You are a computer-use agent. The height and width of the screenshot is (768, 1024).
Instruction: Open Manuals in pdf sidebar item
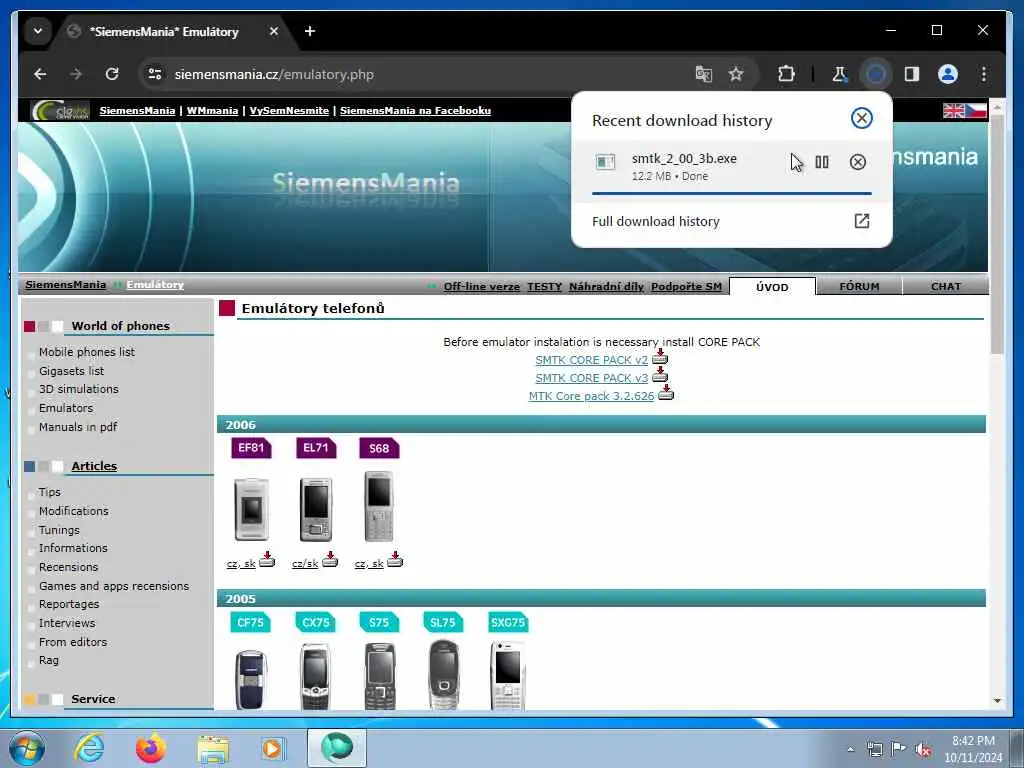(78, 427)
